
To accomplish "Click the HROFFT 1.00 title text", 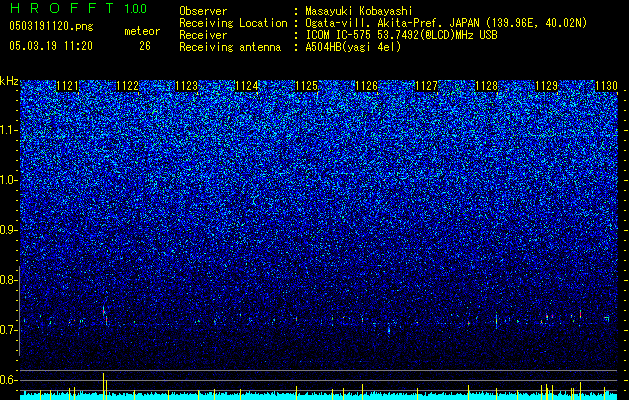I will pos(78,8).
